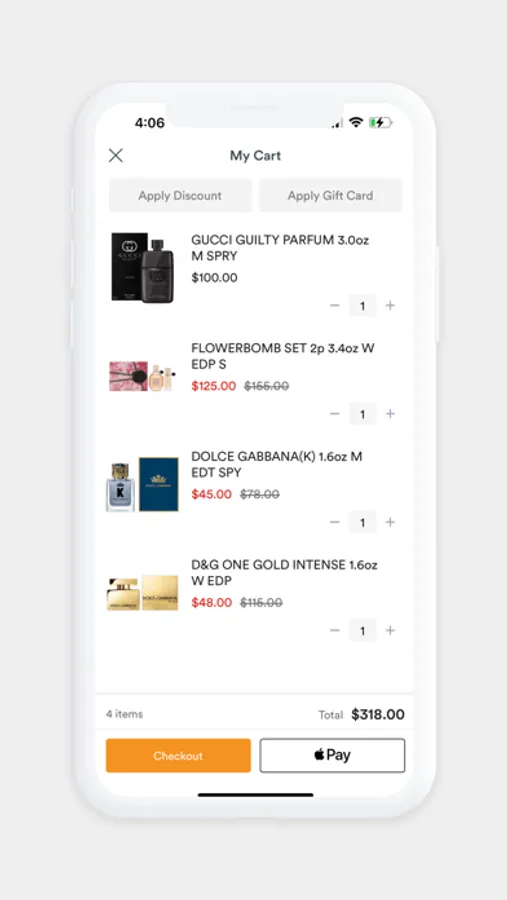
Task: Increase Flowerbomb Set quantity with plus
Action: point(390,414)
